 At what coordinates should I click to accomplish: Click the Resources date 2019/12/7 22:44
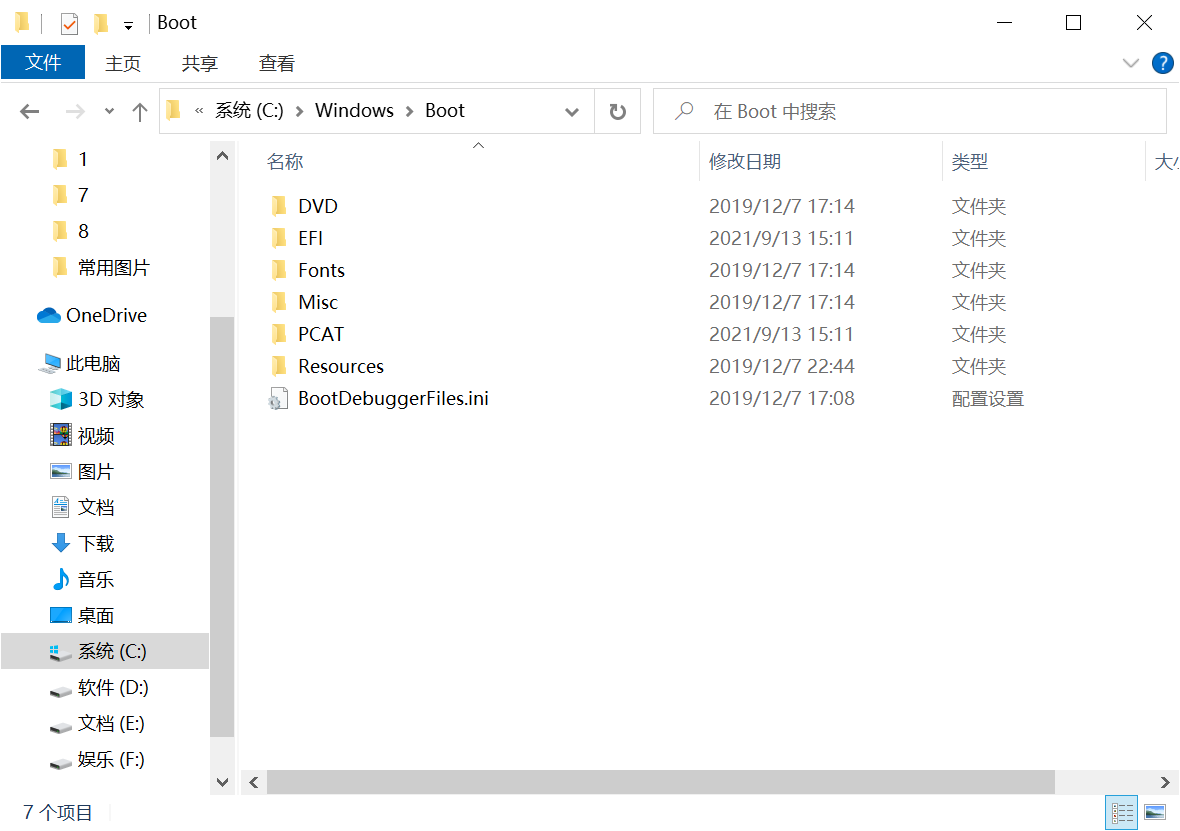click(x=781, y=366)
